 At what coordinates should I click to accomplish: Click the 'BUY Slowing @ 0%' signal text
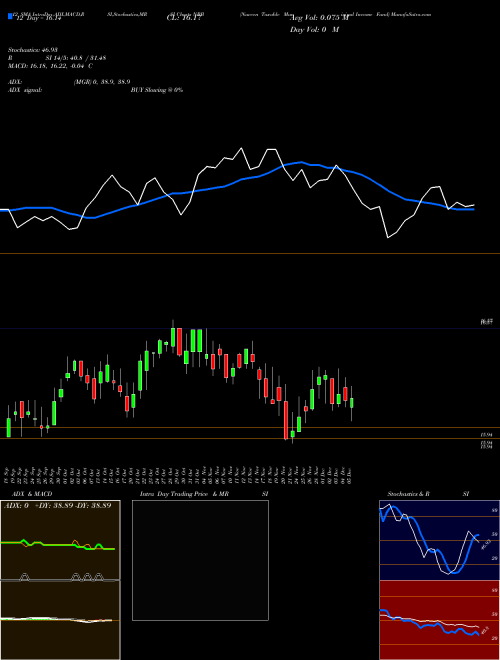point(157,90)
